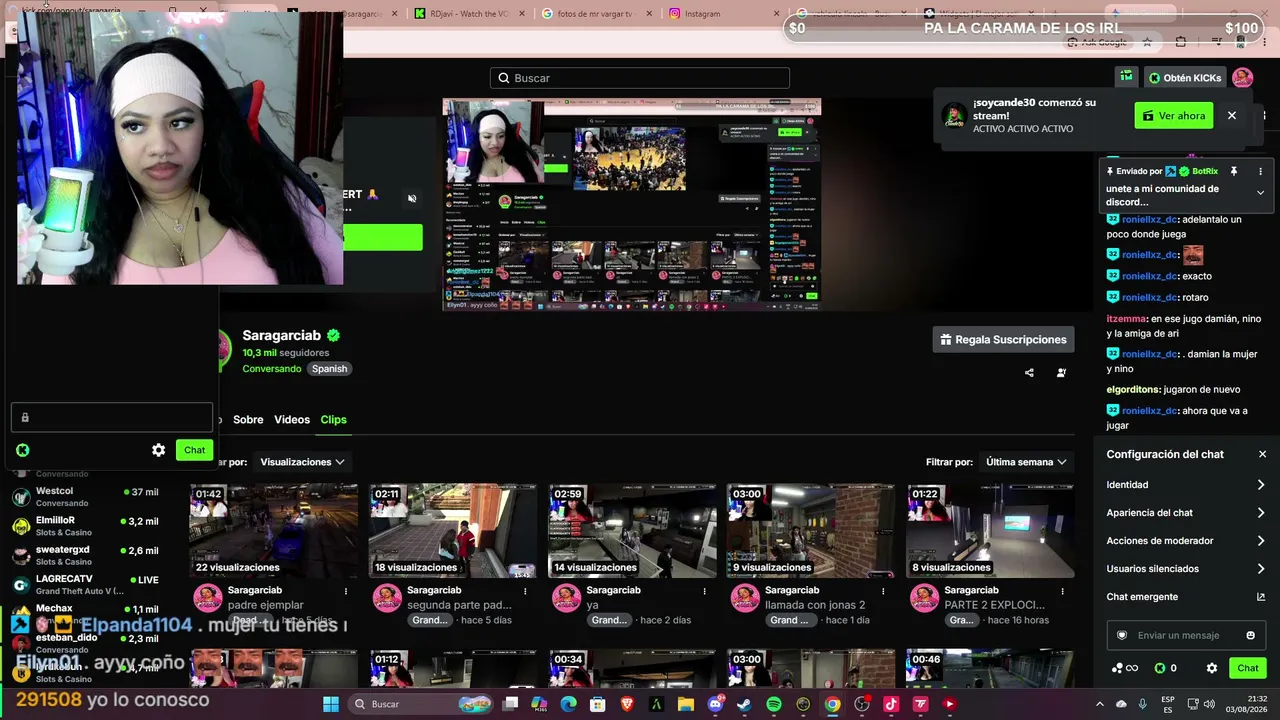Click the Spanish language tag
Viewport: 1280px width, 720px height.
pyautogui.click(x=329, y=369)
